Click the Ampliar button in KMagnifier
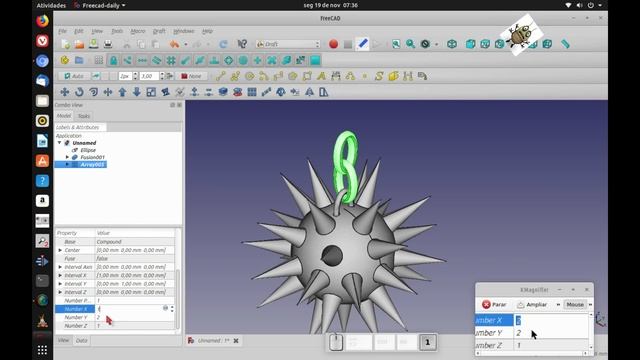 point(532,304)
